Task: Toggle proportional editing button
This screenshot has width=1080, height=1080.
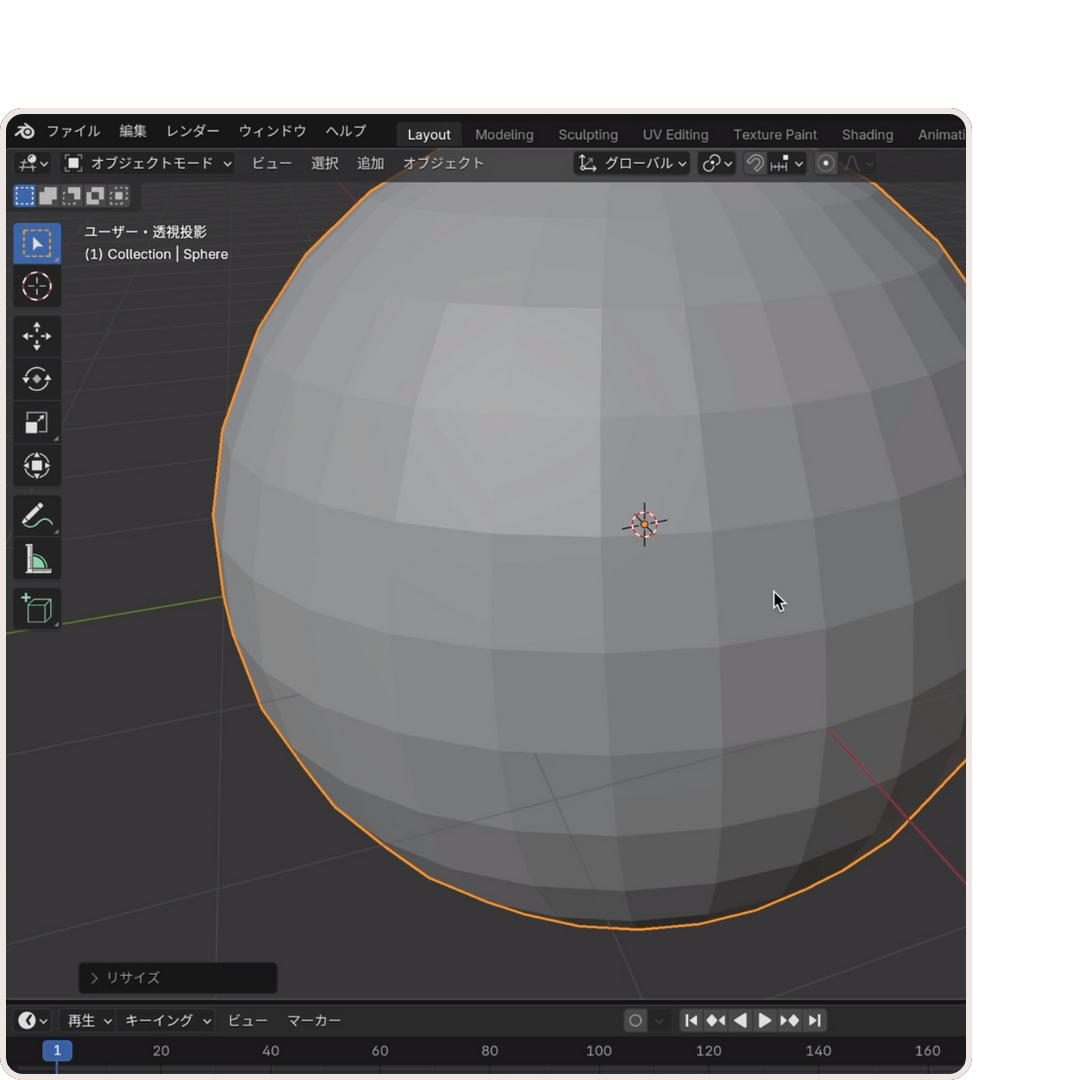Action: coord(826,163)
